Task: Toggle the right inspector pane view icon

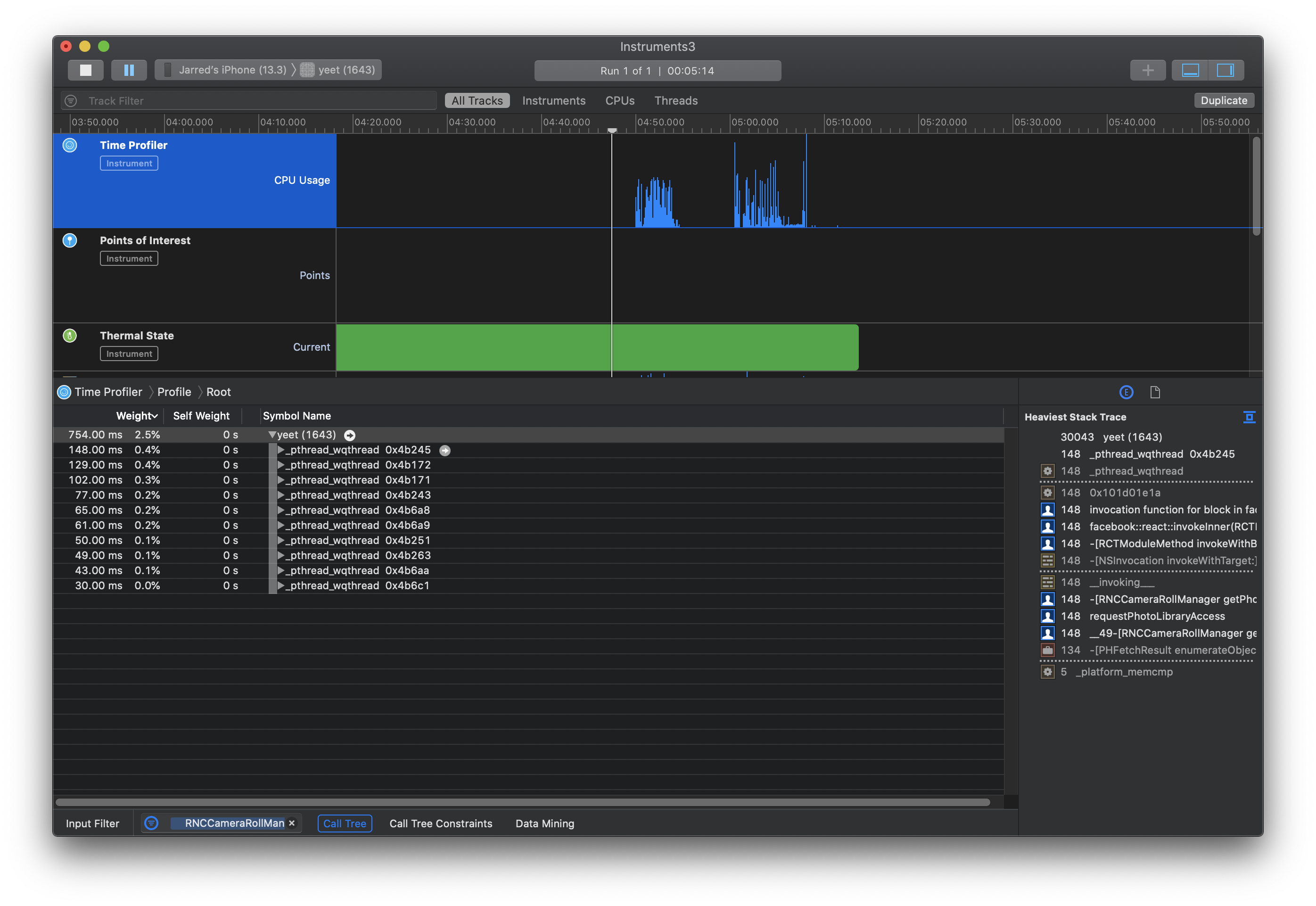Action: 1225,70
